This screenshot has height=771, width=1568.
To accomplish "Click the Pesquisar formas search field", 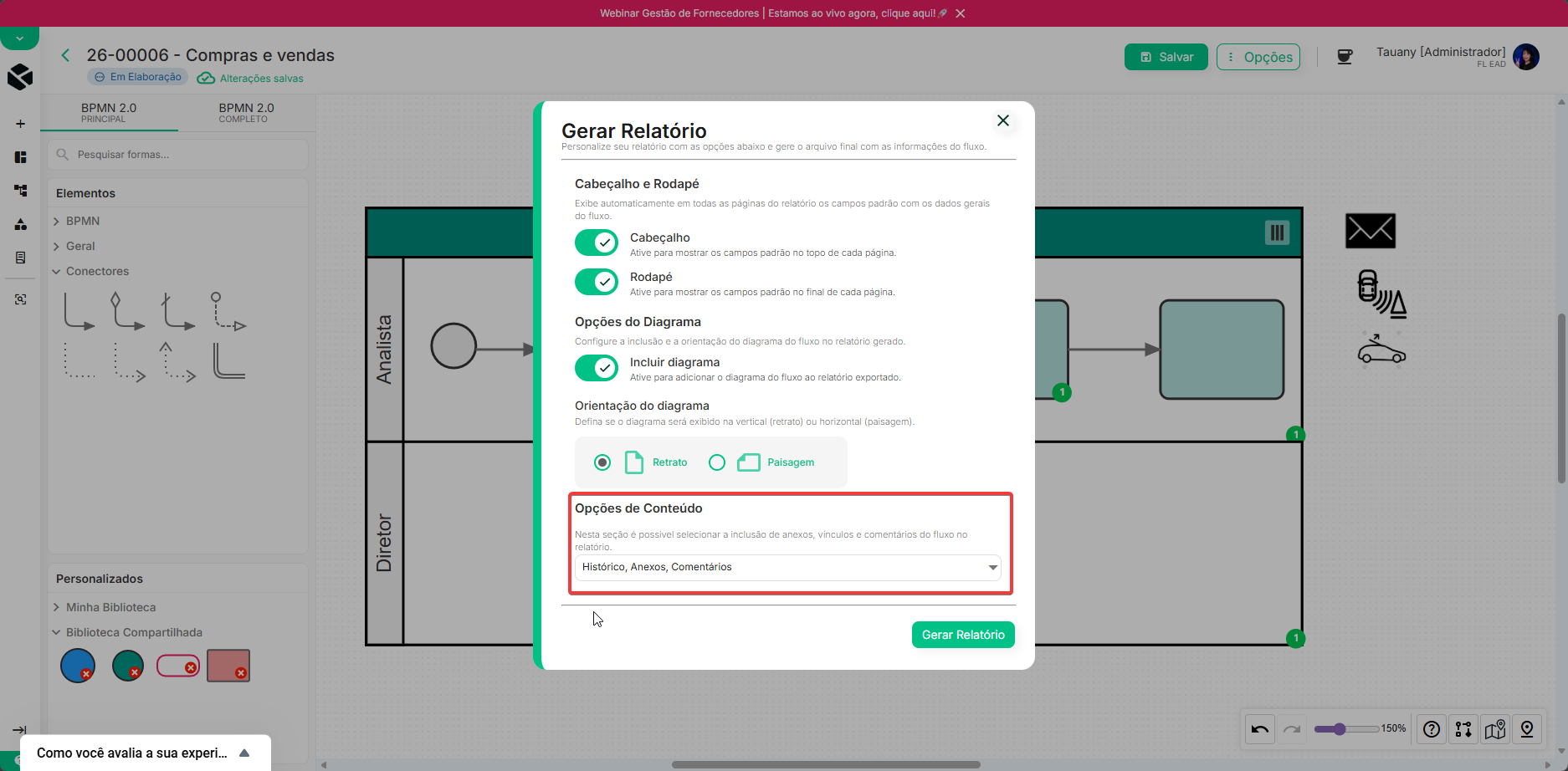I will click(178, 155).
